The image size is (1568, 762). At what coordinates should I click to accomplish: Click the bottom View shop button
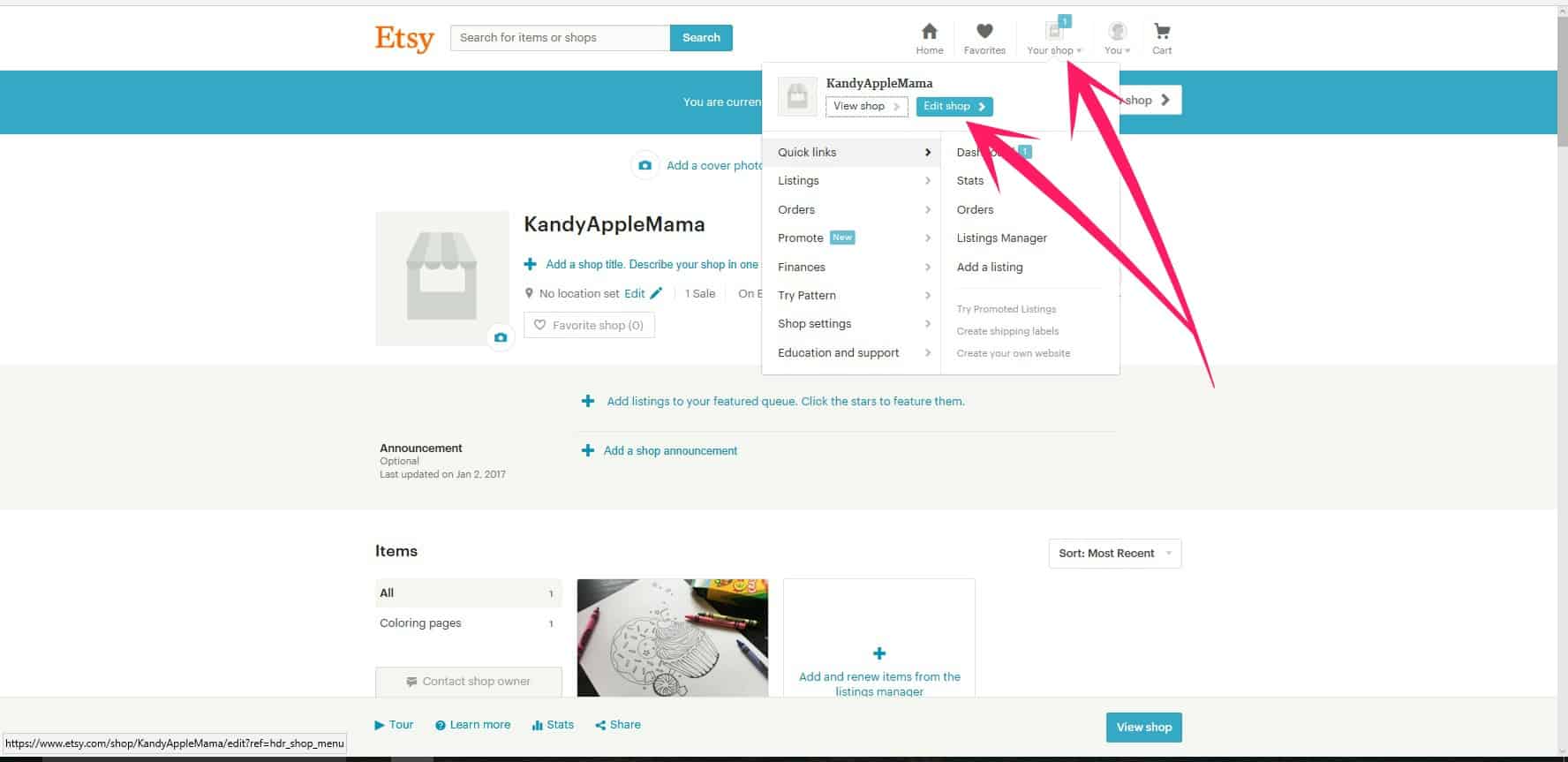pos(1143,728)
